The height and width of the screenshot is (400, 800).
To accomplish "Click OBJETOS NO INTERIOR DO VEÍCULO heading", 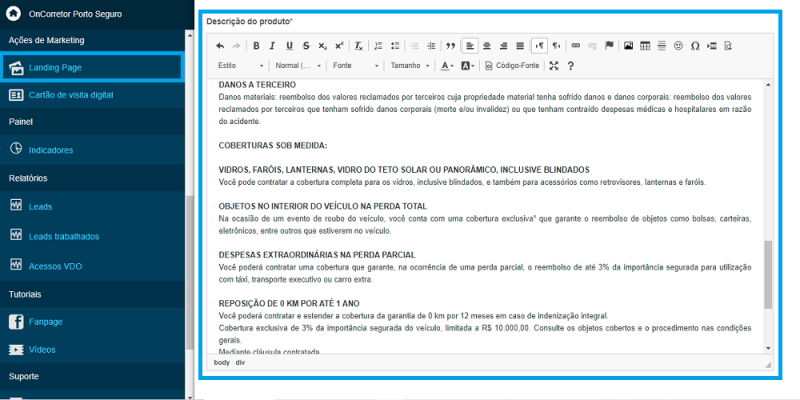I will (322, 206).
